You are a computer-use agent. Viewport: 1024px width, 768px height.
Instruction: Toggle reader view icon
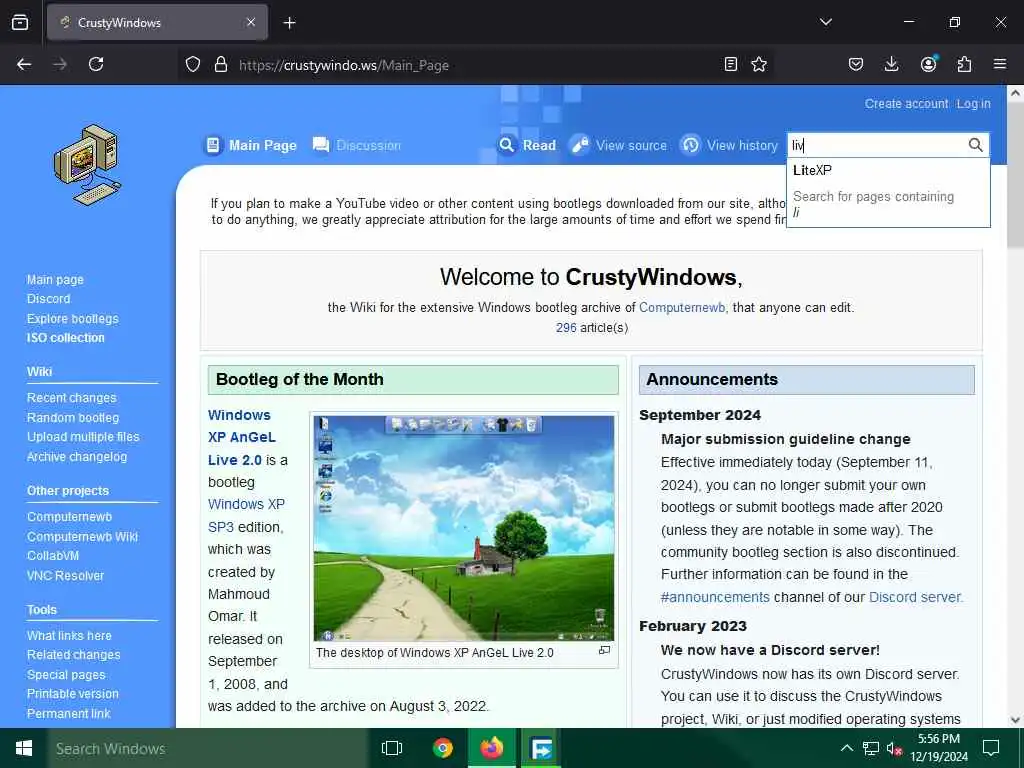tap(731, 64)
